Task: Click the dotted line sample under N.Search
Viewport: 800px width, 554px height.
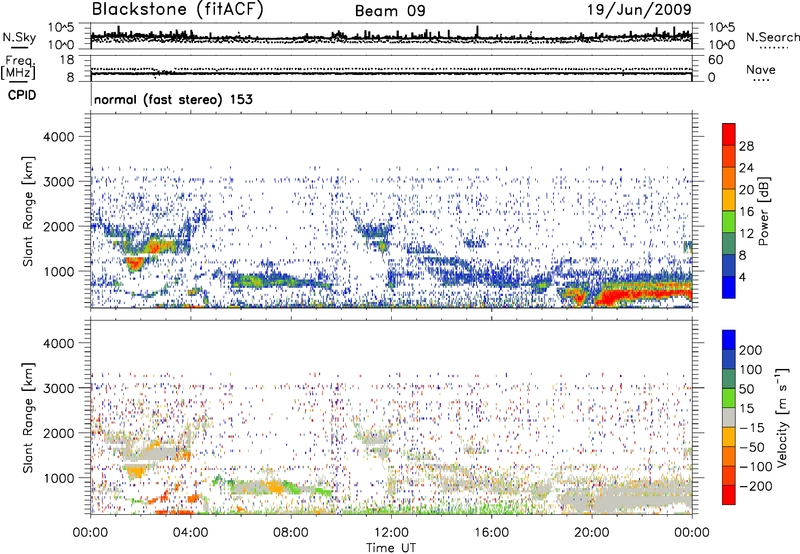Action: 774,48
